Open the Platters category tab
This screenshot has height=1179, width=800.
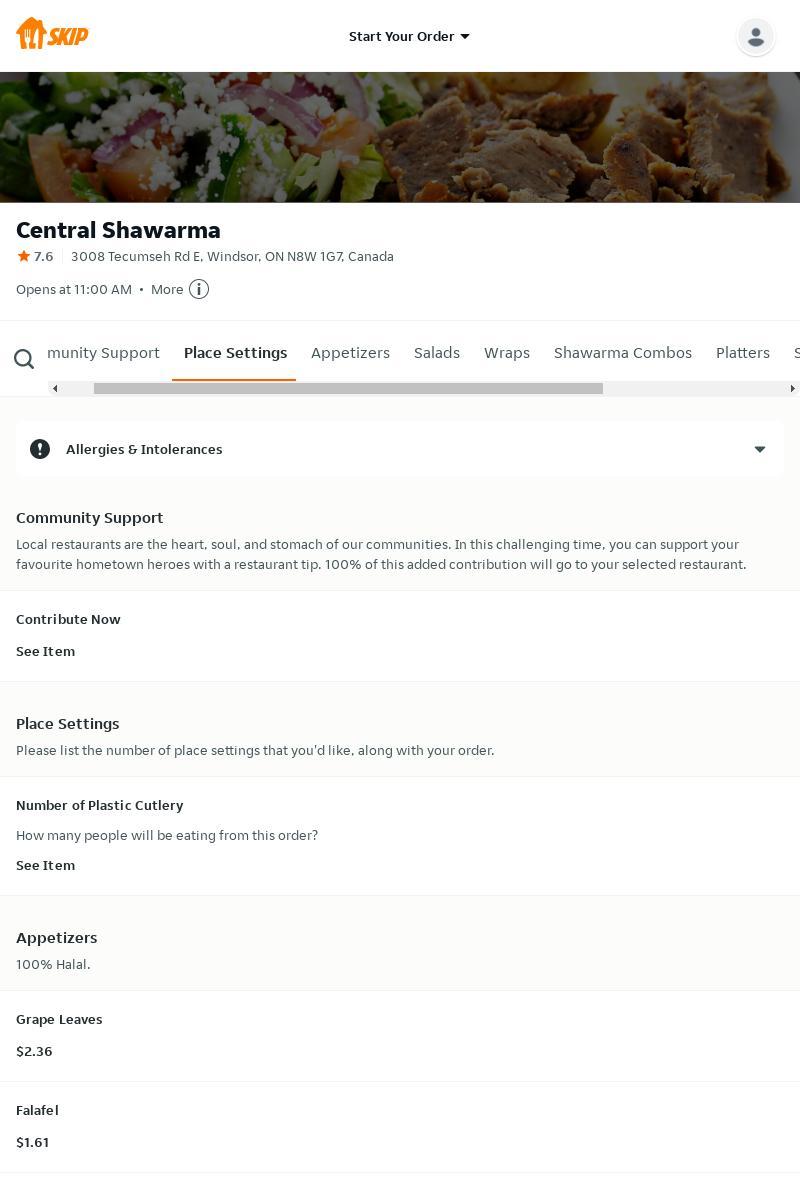742,353
